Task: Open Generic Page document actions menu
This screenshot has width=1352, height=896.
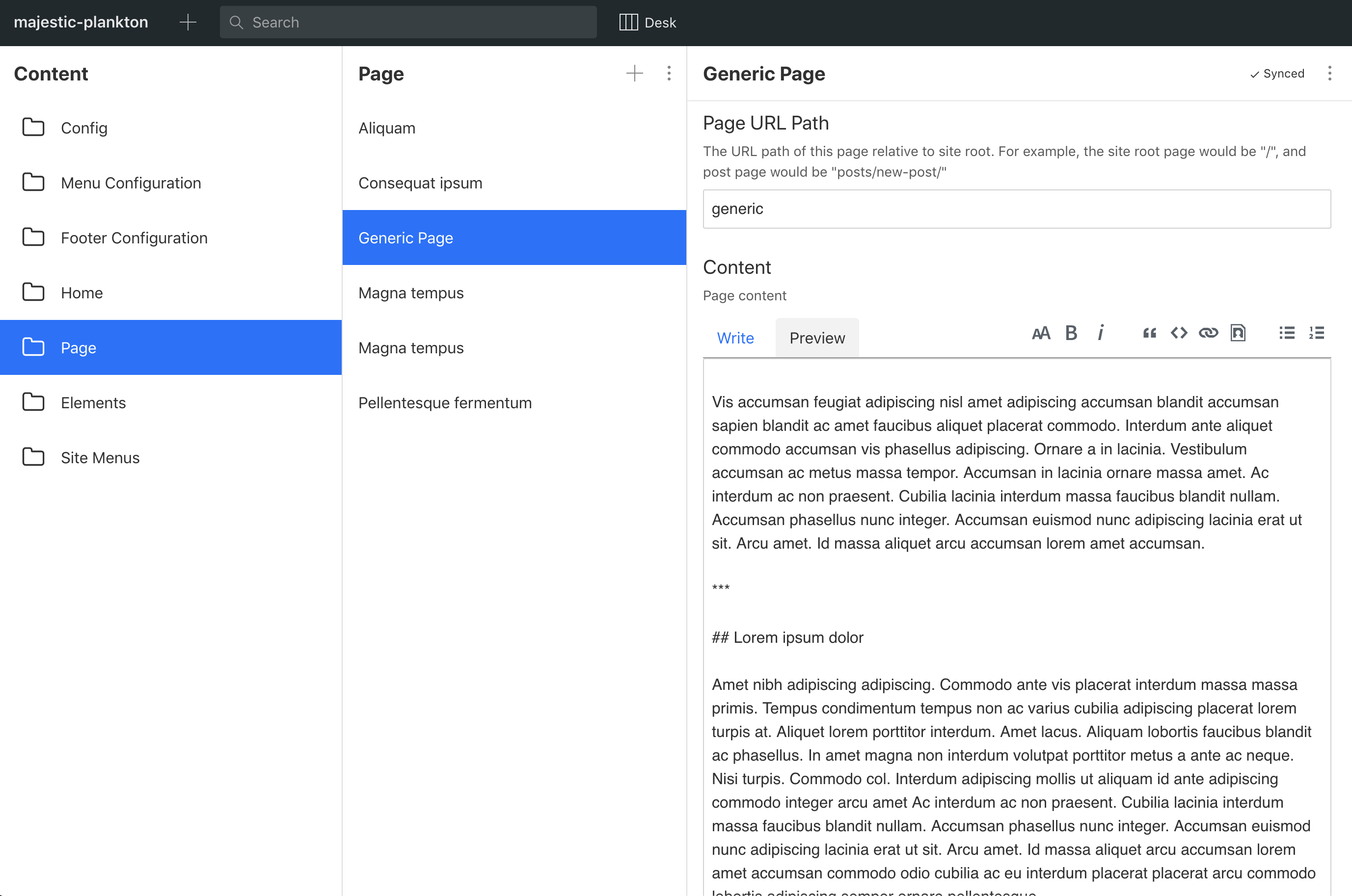Action: tap(1330, 73)
